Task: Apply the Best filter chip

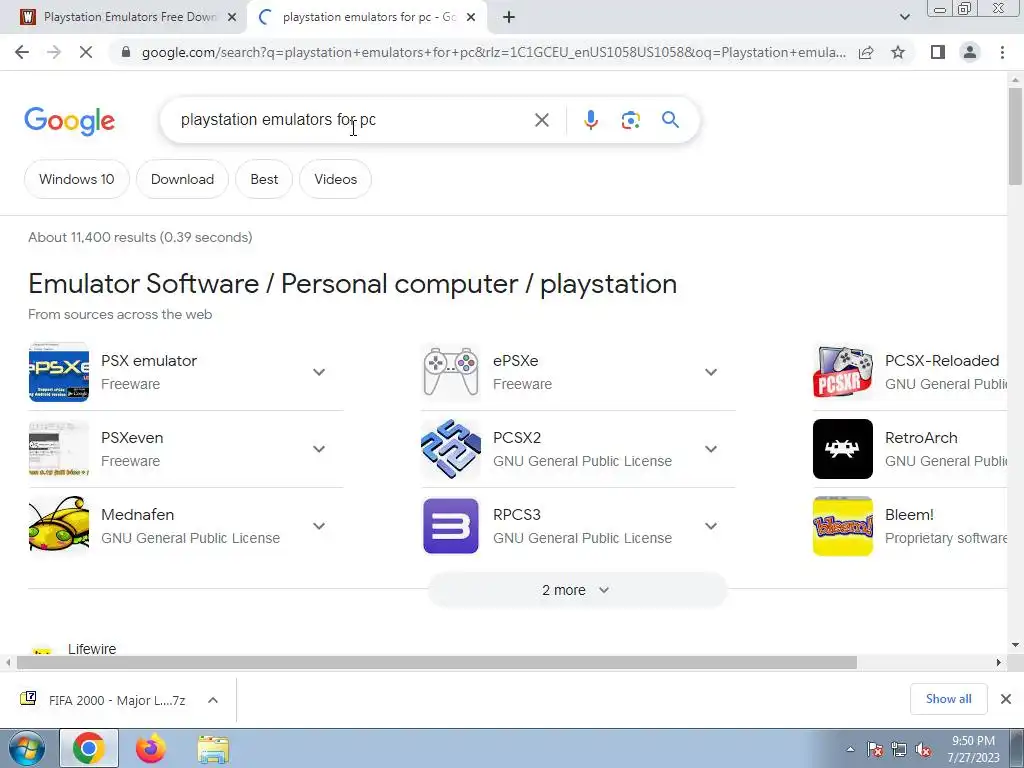Action: [264, 179]
